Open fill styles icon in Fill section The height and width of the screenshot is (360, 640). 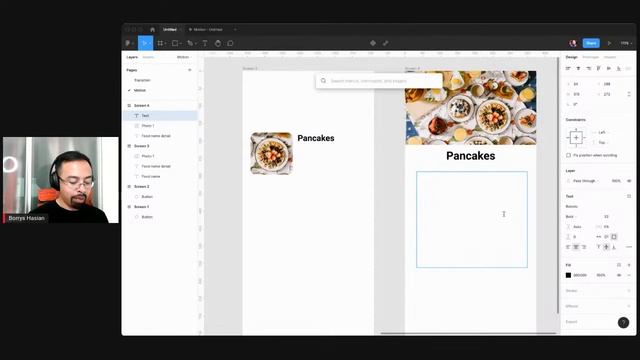(619, 265)
